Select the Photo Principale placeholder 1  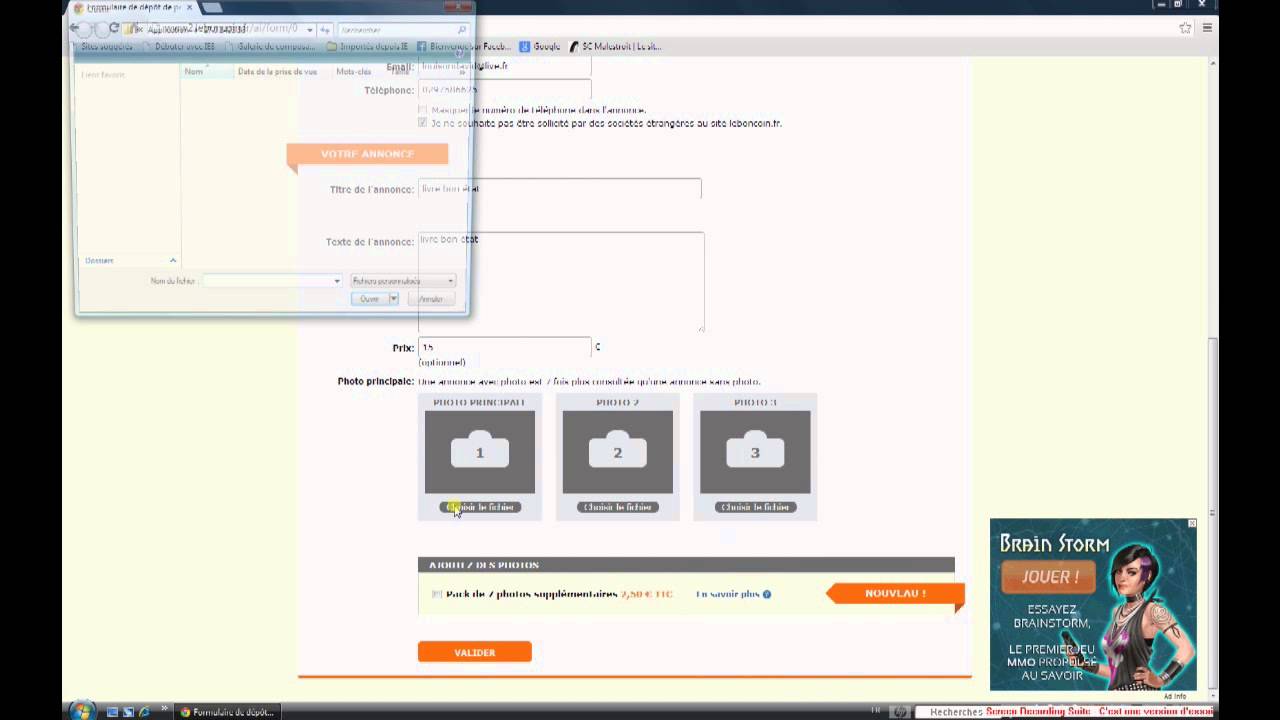pyautogui.click(x=480, y=452)
